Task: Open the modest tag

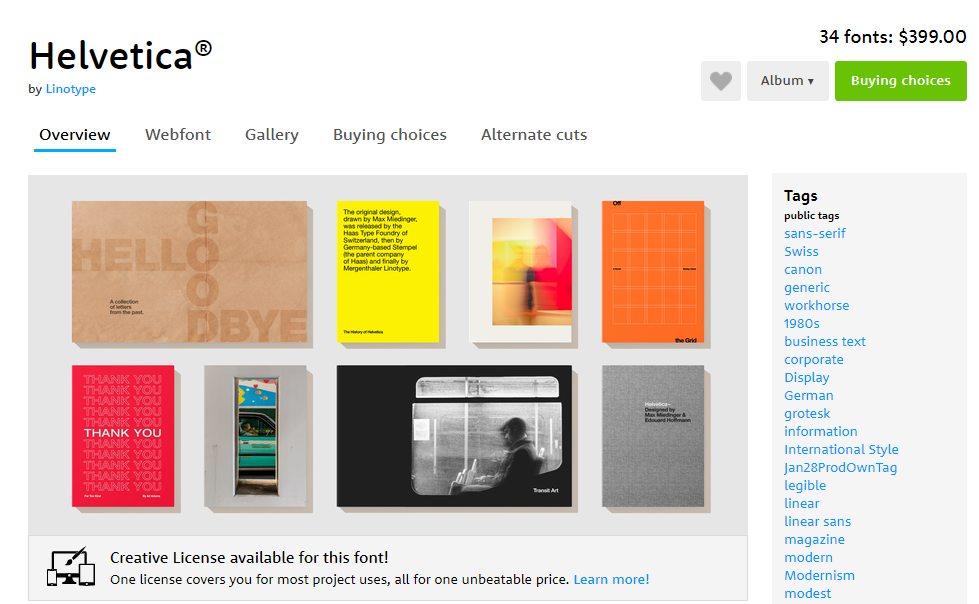Action: point(807,594)
